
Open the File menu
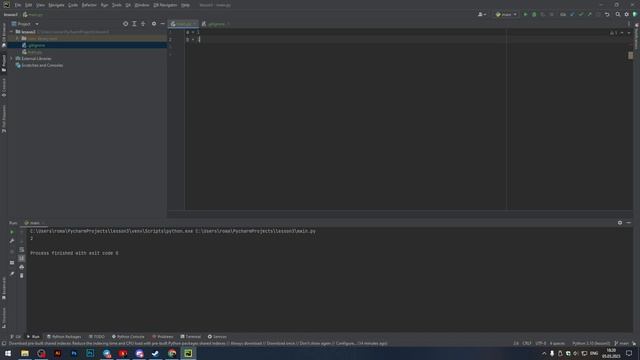[x=18, y=5]
